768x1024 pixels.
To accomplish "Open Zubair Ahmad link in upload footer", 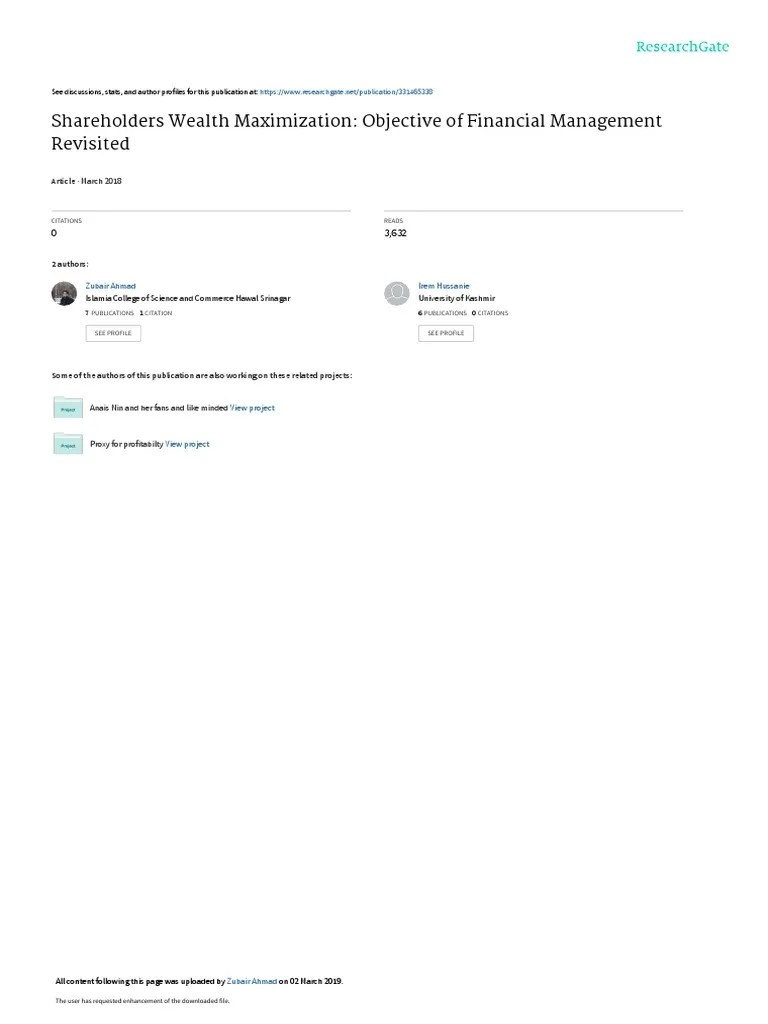I will (252, 981).
